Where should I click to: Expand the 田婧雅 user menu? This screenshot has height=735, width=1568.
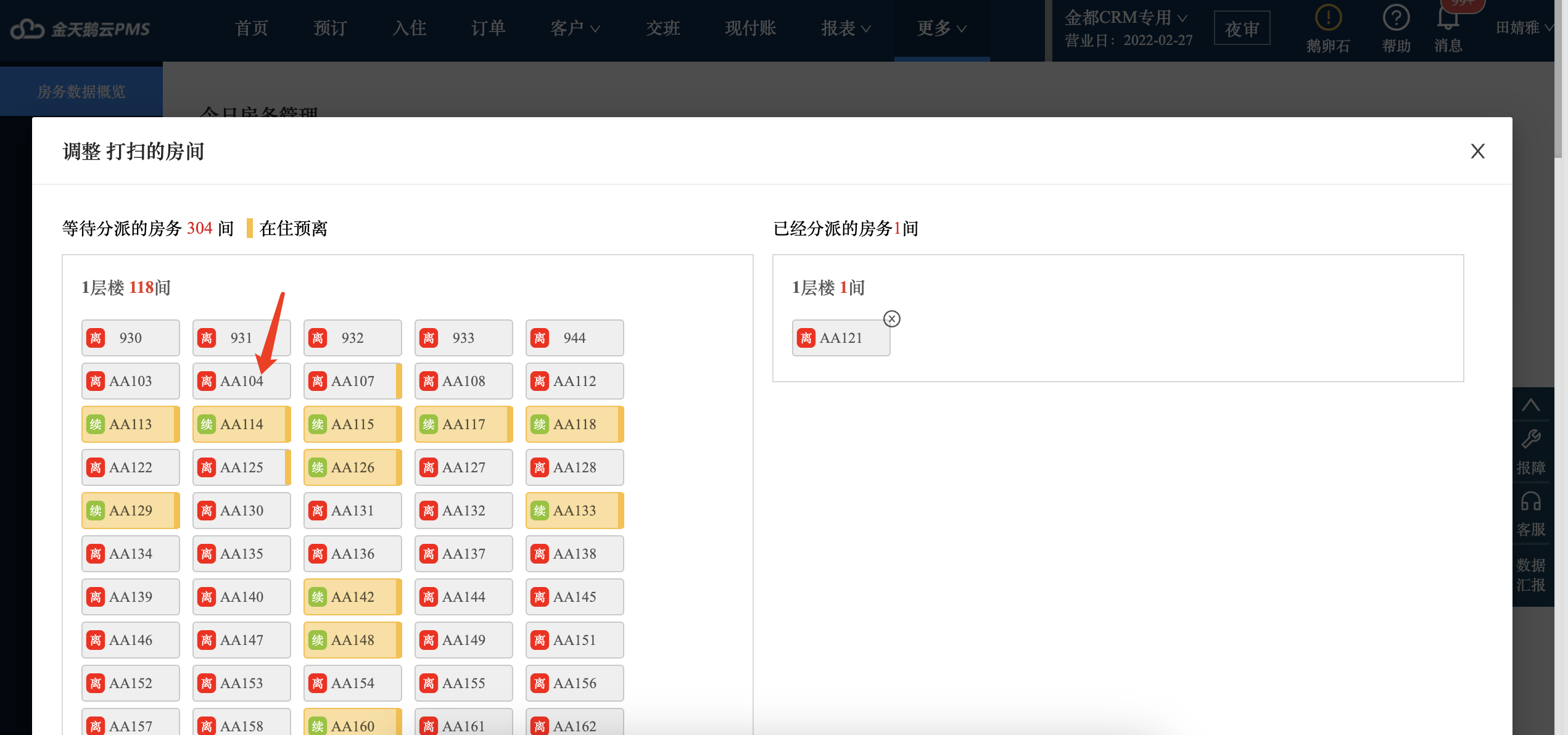tap(1524, 28)
